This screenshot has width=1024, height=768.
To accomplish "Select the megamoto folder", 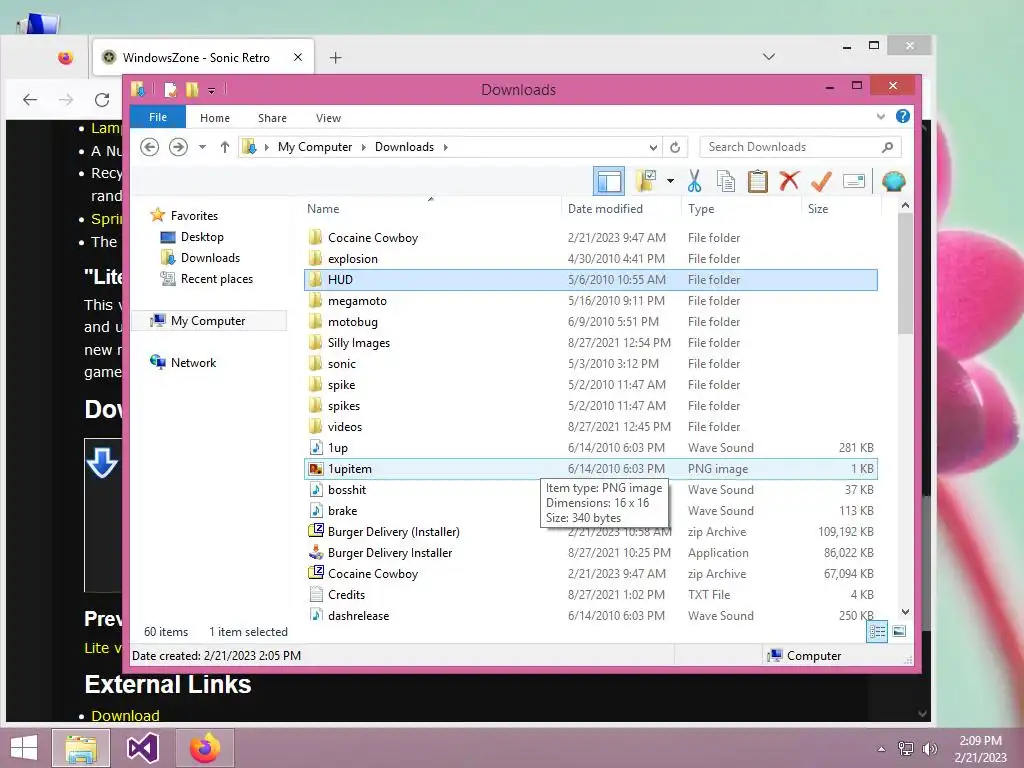I will [591, 300].
